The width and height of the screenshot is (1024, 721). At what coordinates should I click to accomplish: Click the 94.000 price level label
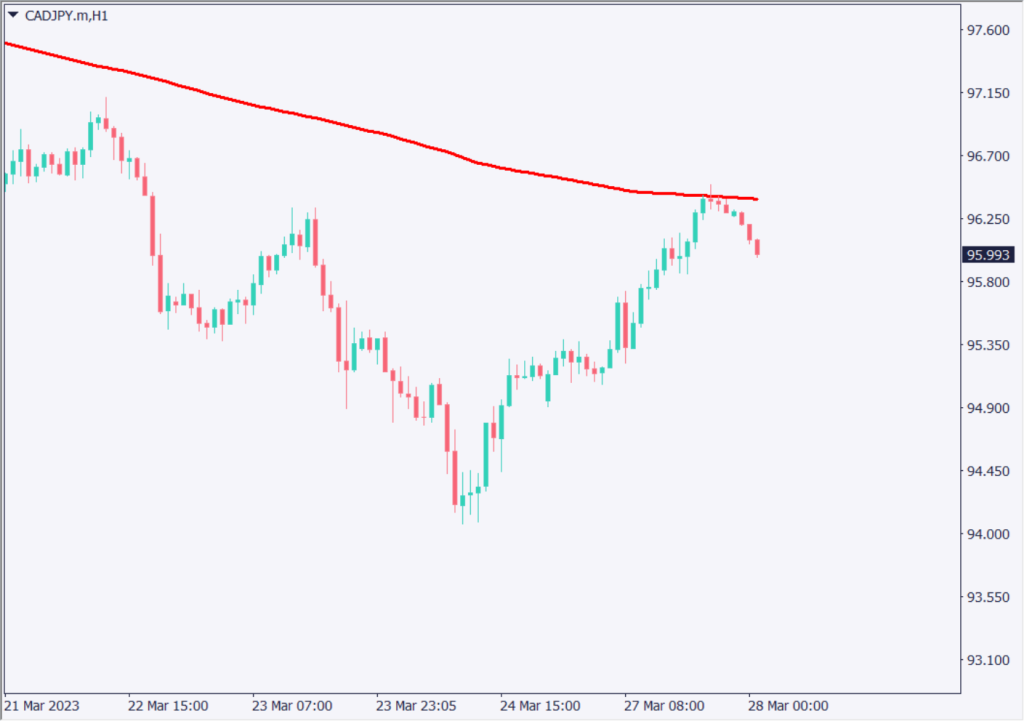988,535
